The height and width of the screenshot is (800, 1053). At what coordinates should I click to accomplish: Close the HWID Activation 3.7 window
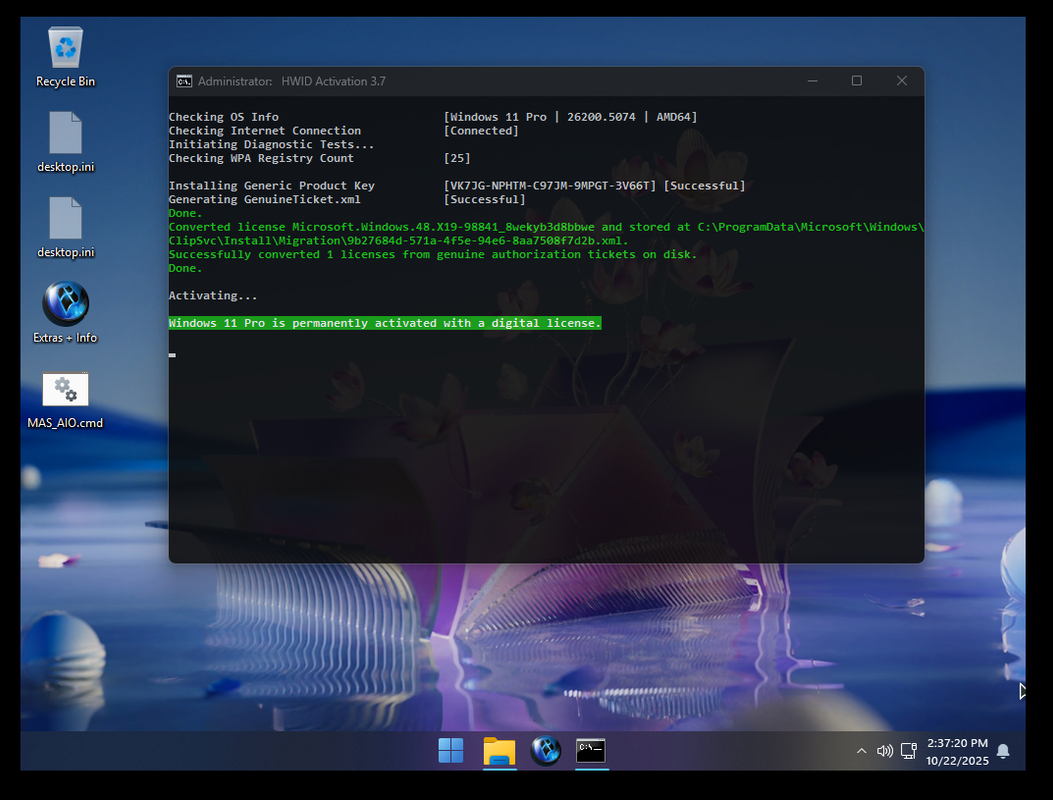point(902,81)
